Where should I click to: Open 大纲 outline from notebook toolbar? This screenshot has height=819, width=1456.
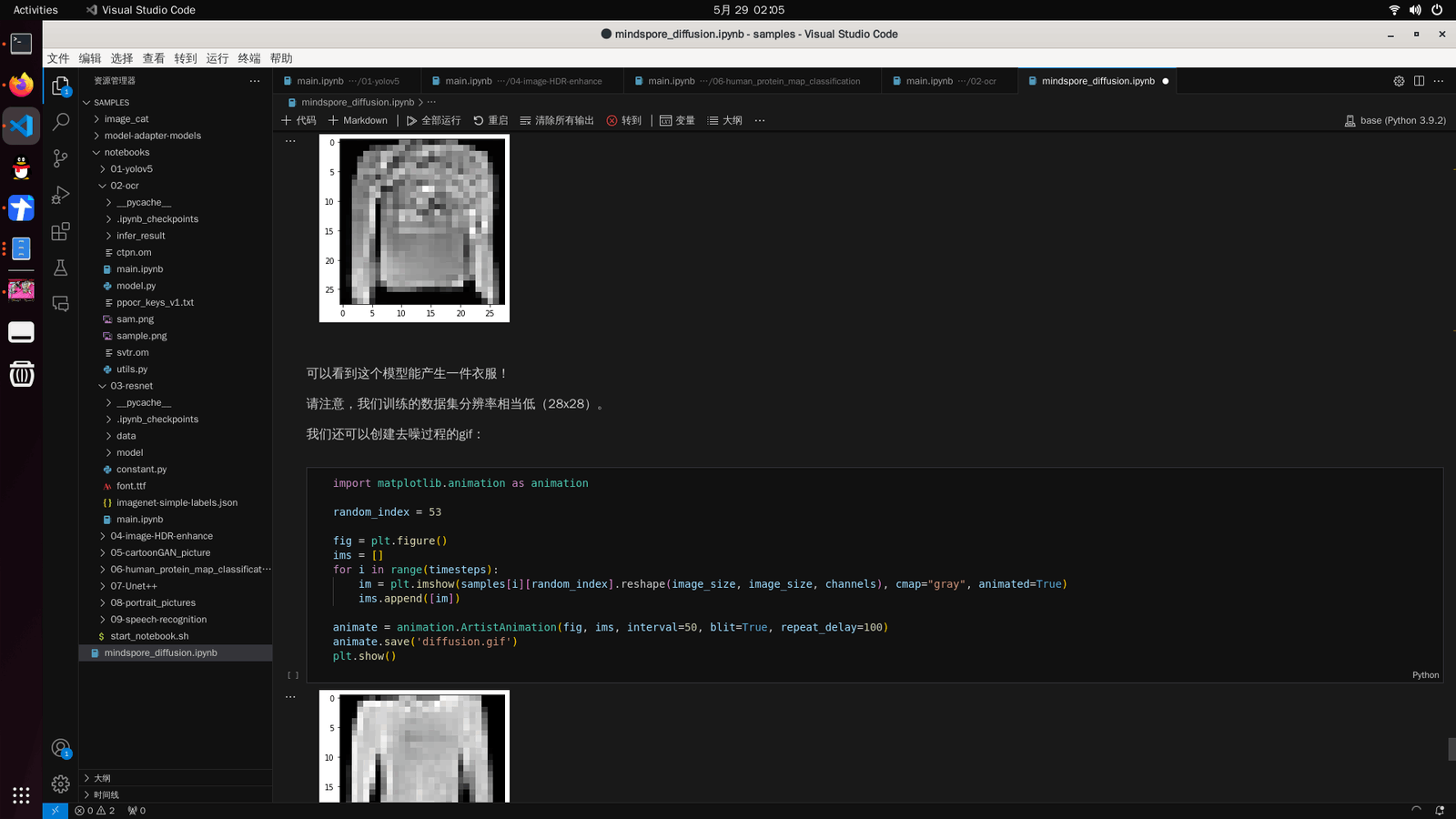(725, 120)
